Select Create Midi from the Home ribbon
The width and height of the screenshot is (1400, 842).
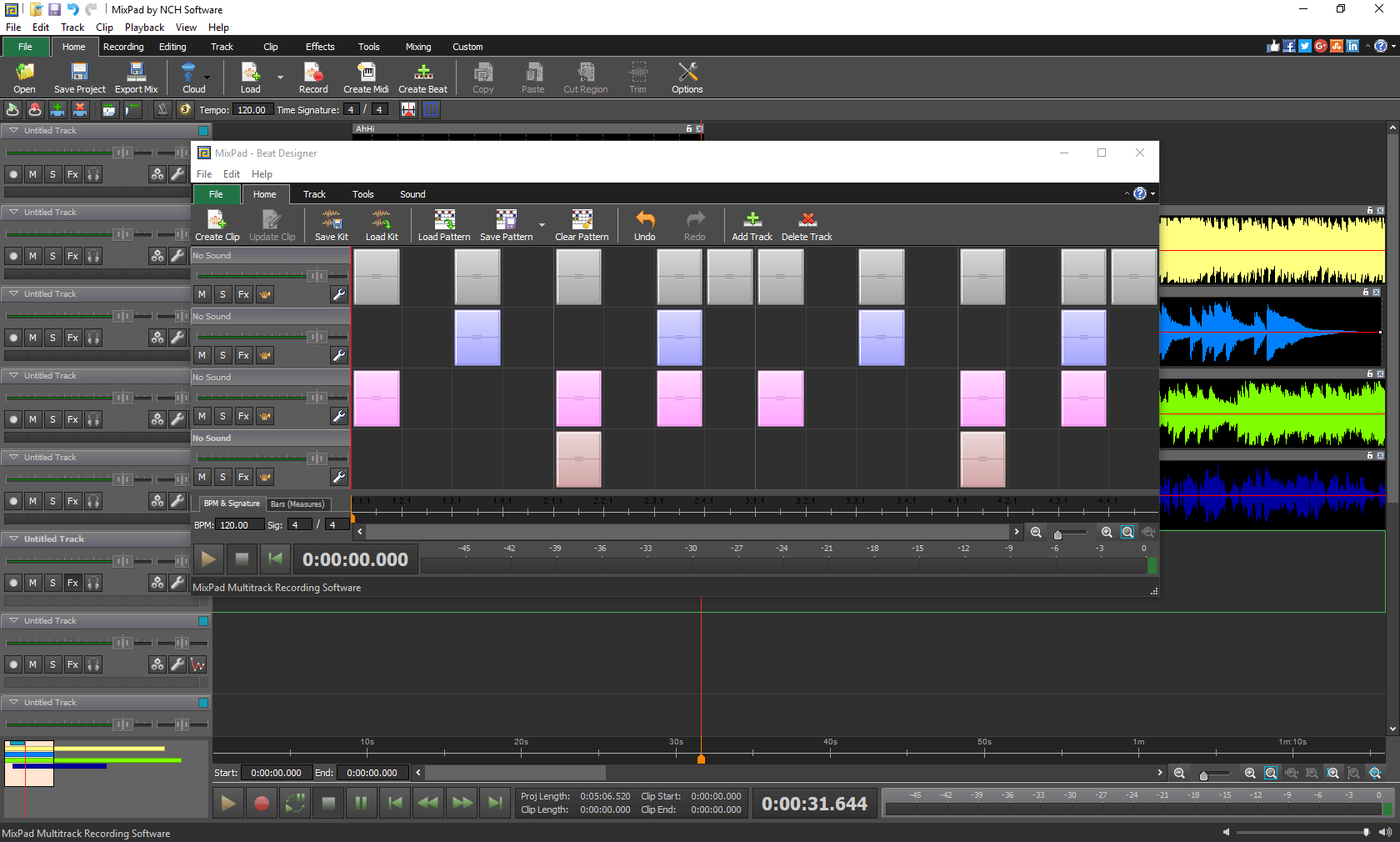pyautogui.click(x=366, y=77)
